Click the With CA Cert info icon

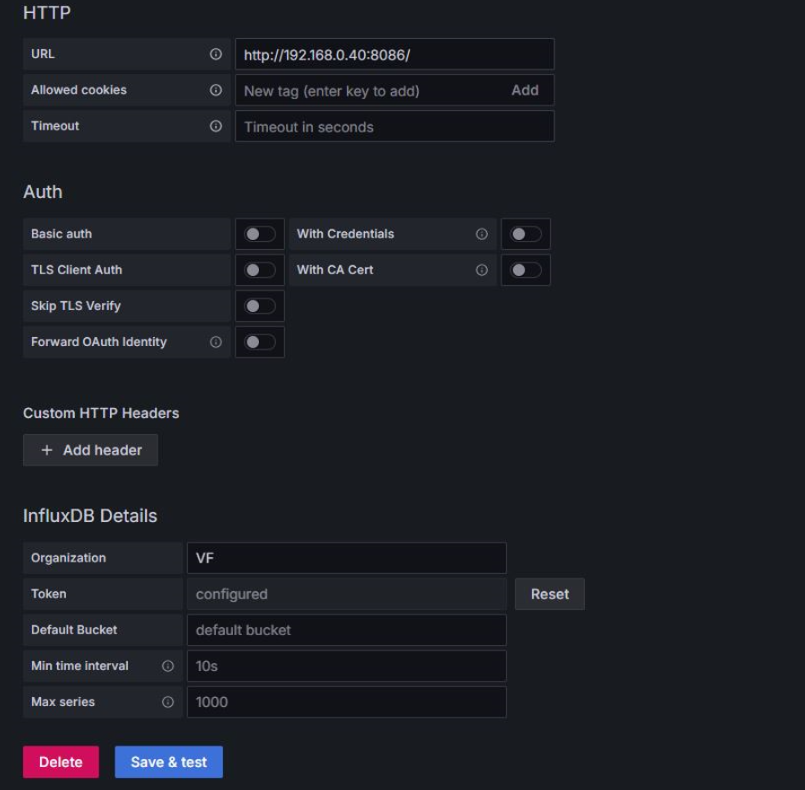tap(481, 270)
